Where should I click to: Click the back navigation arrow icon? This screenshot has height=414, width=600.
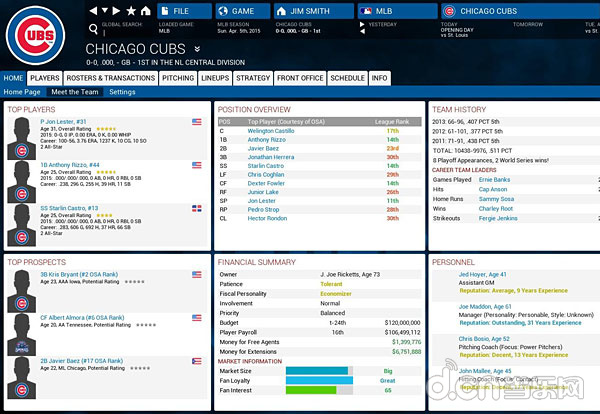point(93,11)
